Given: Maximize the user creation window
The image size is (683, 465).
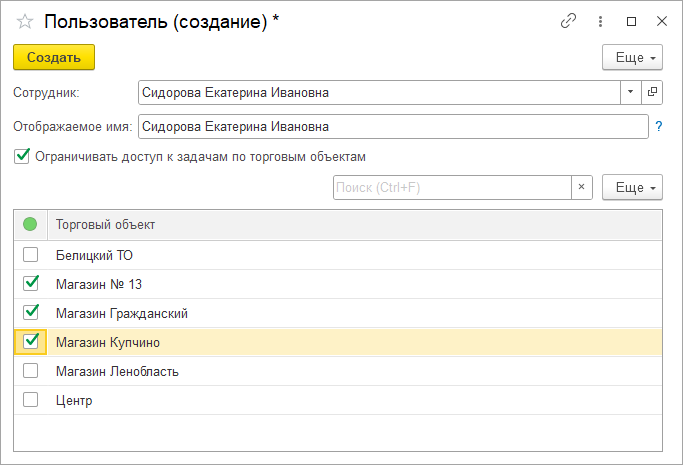Looking at the screenshot, I should tap(631, 21).
